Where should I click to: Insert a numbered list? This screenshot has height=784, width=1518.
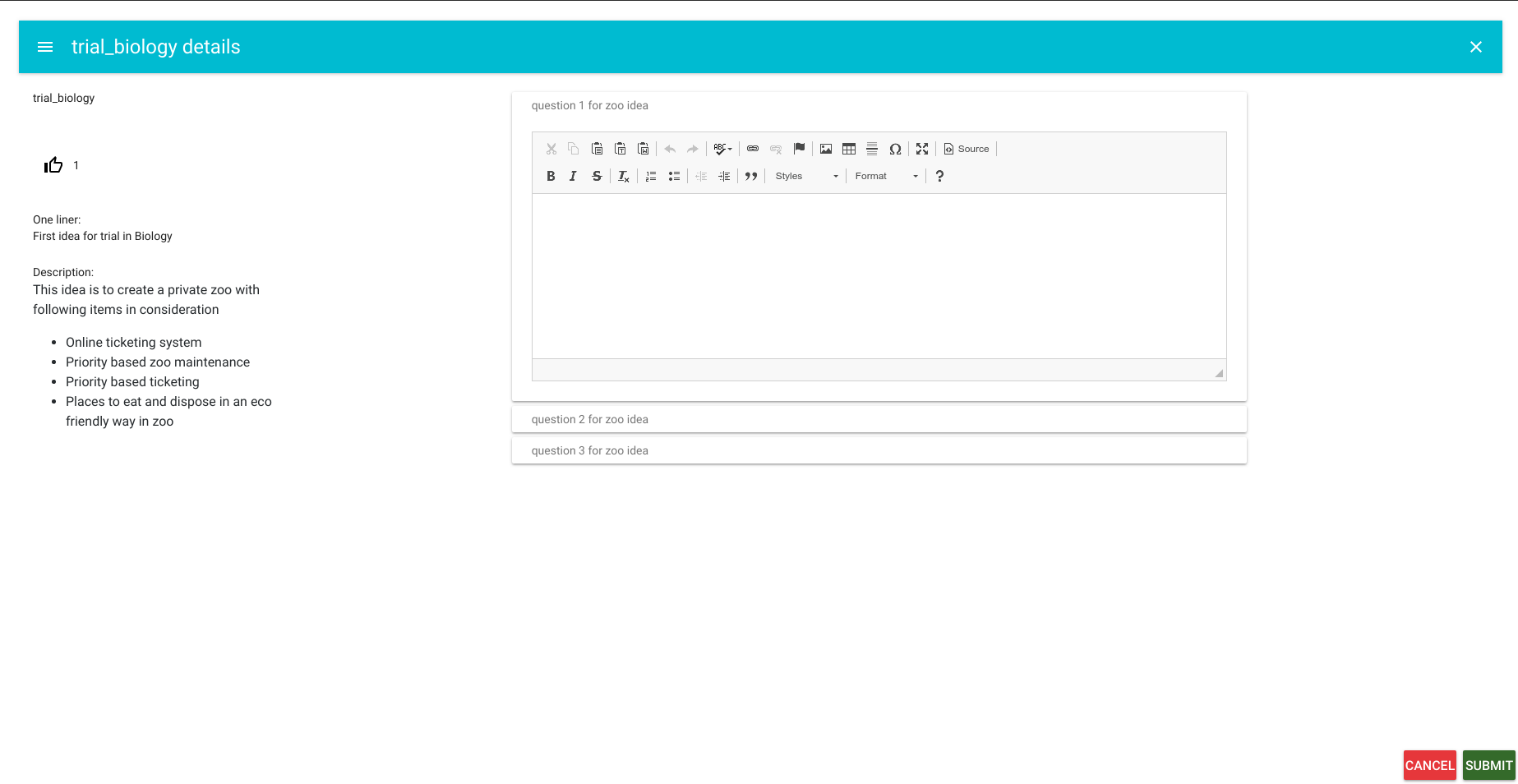click(651, 176)
